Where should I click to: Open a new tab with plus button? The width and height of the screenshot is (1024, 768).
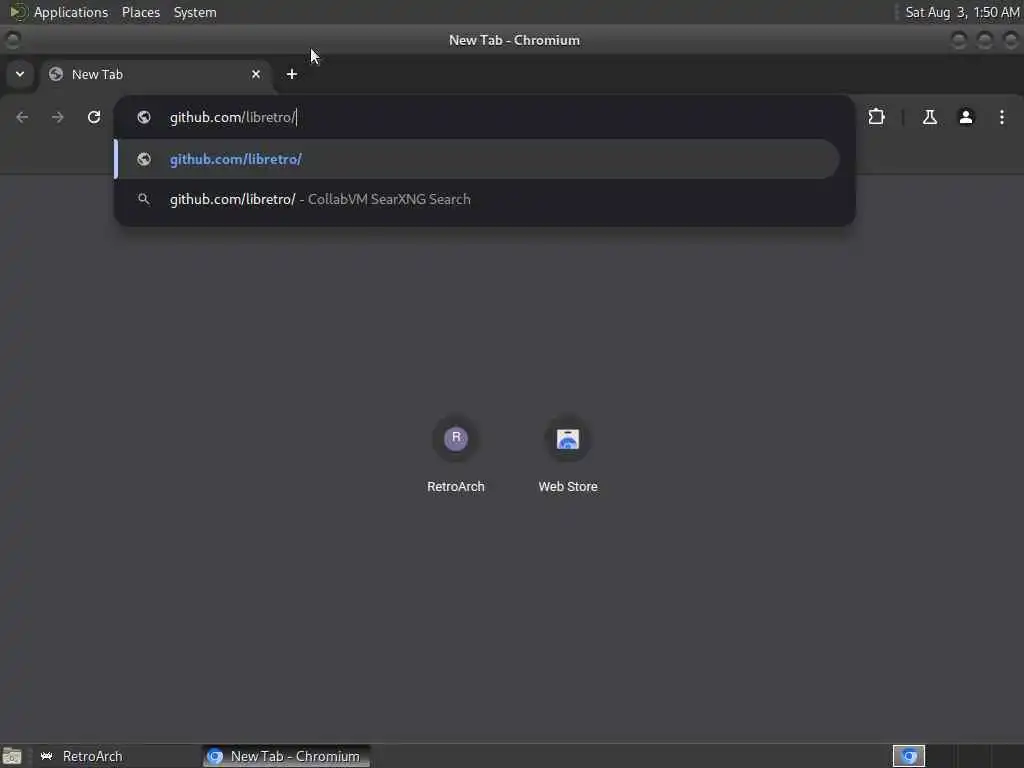click(292, 74)
